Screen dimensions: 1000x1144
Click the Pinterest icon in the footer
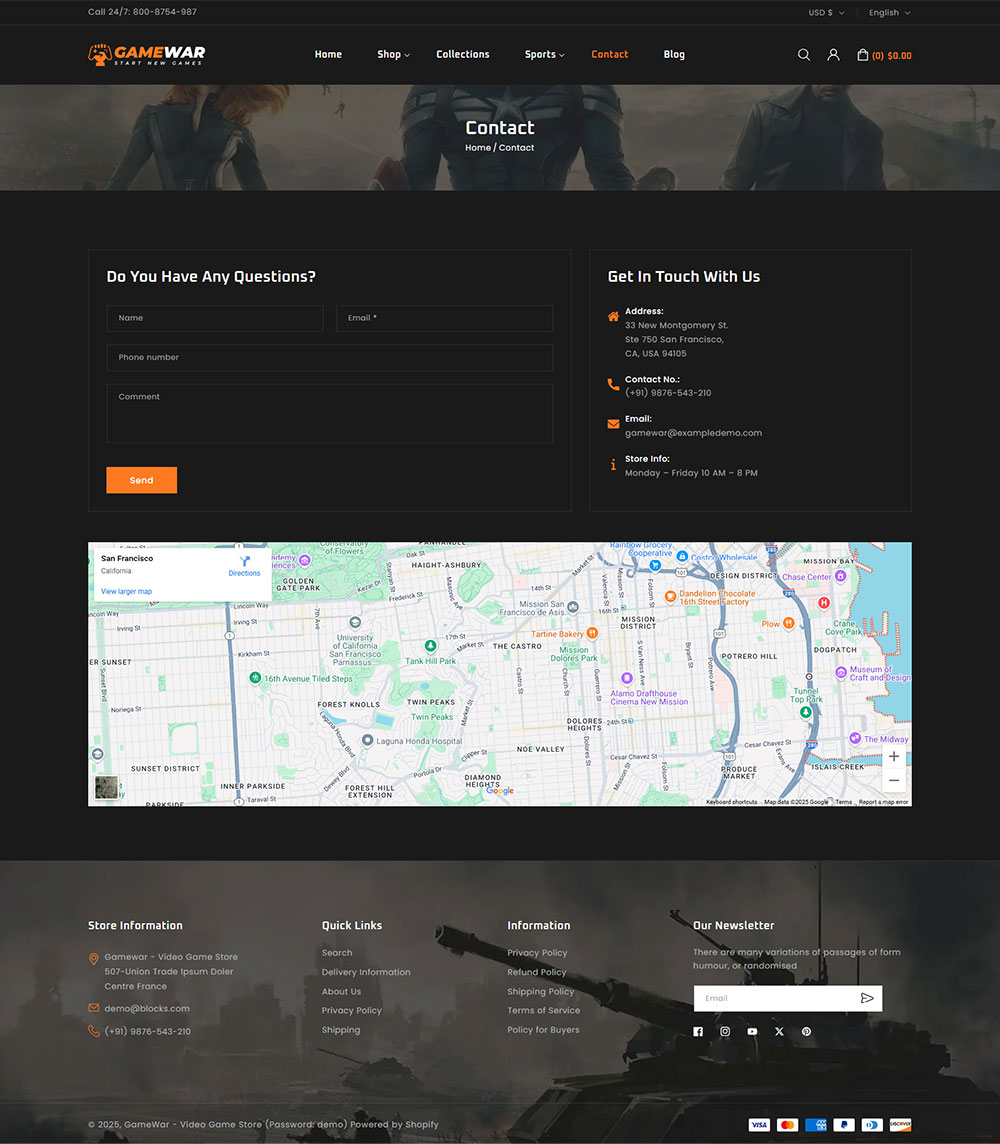coord(806,1031)
